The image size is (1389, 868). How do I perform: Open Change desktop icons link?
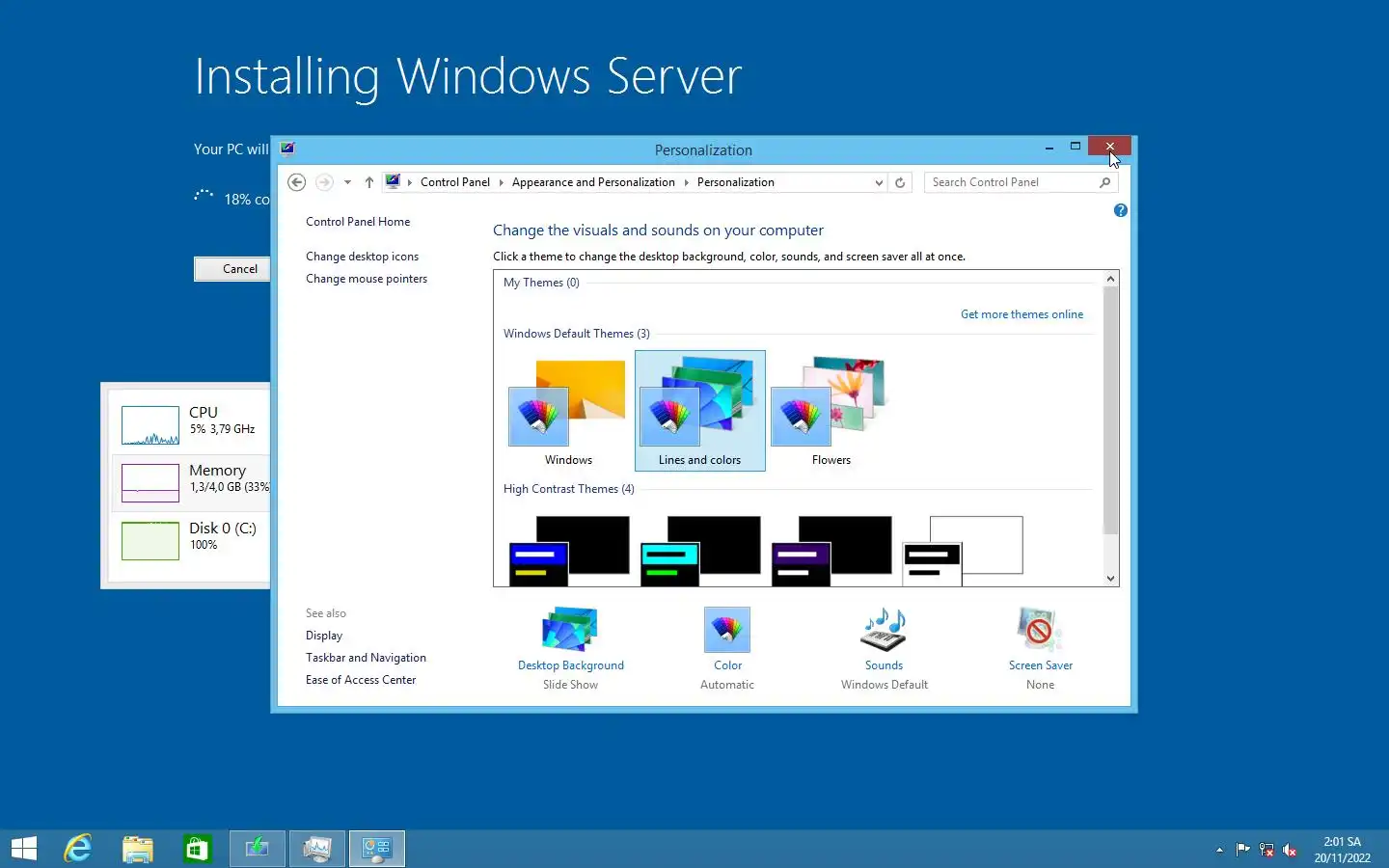coord(362,257)
